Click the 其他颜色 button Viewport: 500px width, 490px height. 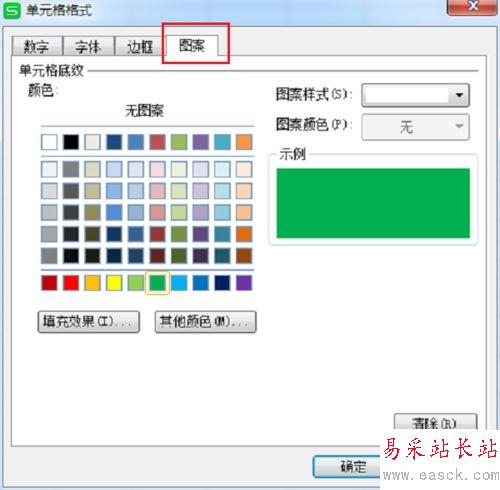tap(205, 322)
